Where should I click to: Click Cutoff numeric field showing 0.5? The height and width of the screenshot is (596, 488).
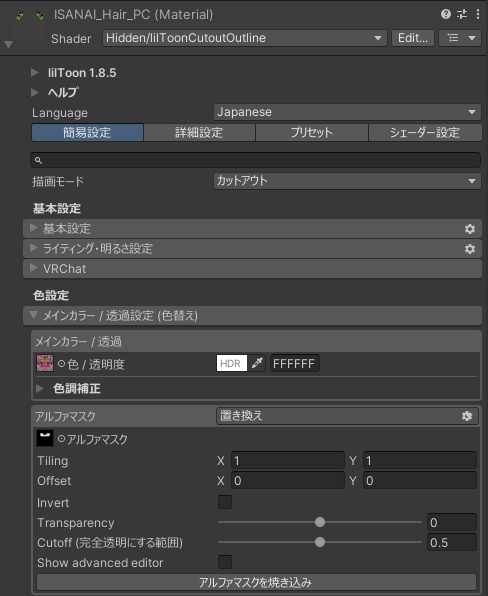coord(452,542)
